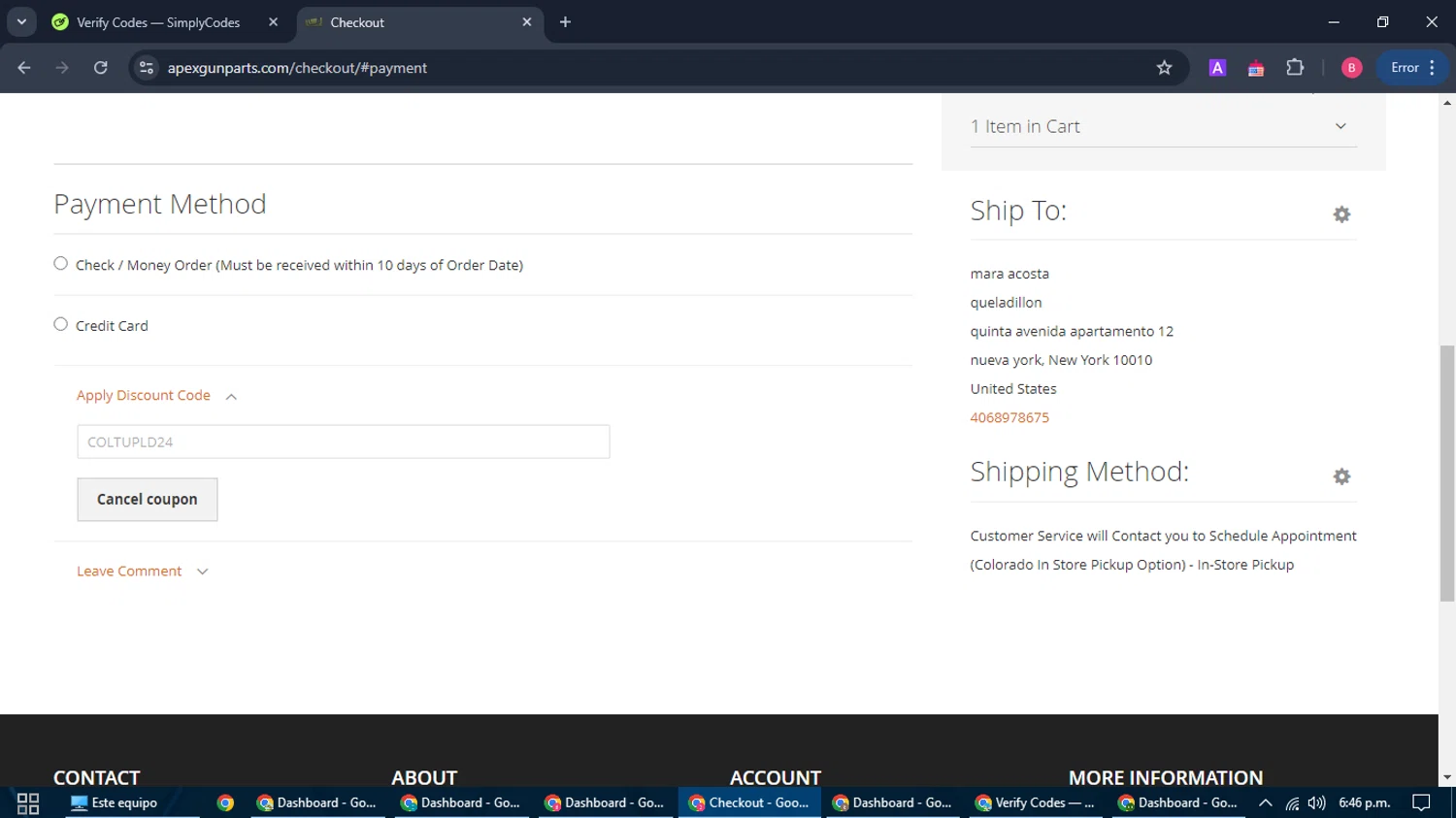The height and width of the screenshot is (818, 1456).
Task: Open the tab search dropdown arrow
Action: point(21,22)
